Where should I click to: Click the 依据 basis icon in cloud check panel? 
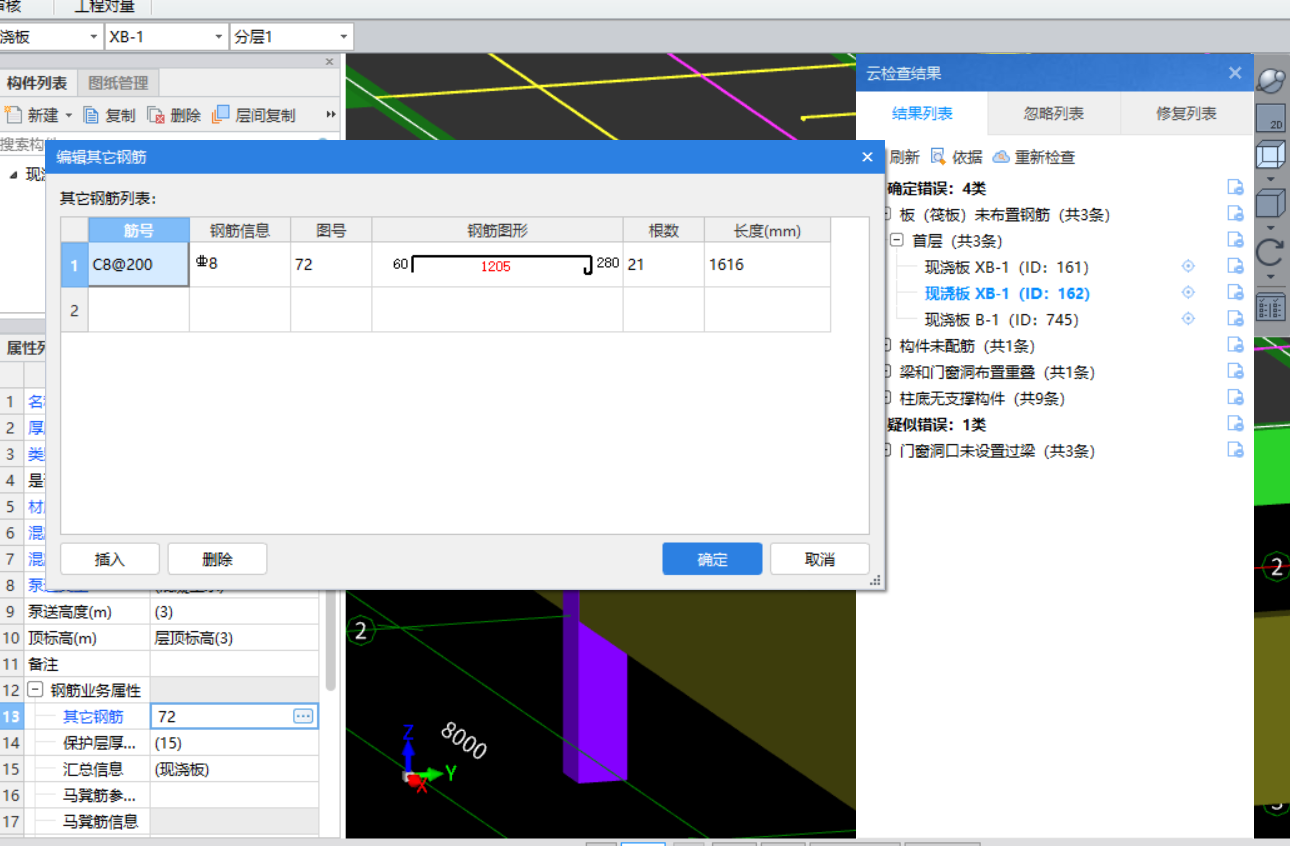coord(938,157)
